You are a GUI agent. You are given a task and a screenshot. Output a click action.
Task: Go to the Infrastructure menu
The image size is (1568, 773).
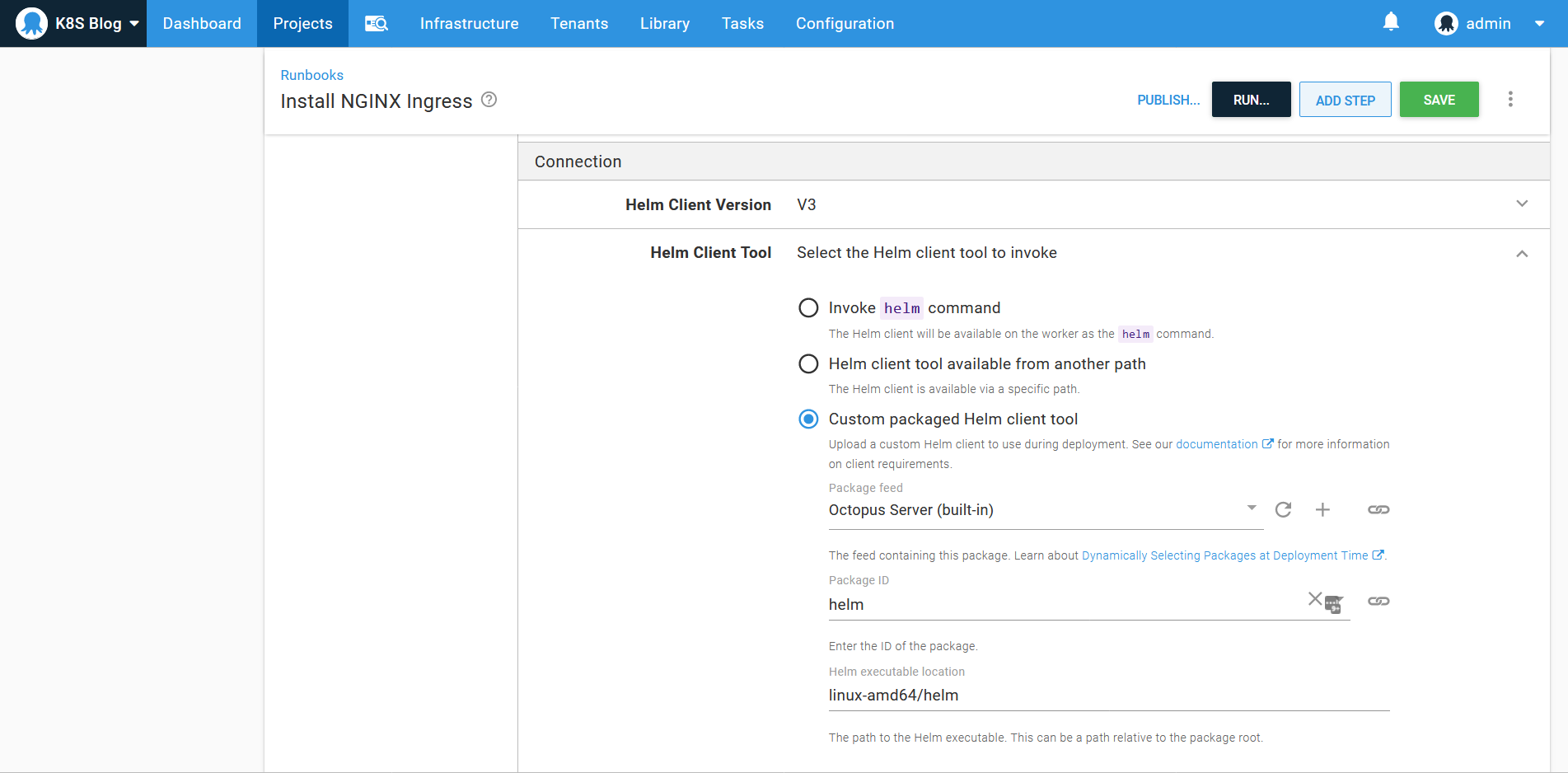tap(469, 24)
